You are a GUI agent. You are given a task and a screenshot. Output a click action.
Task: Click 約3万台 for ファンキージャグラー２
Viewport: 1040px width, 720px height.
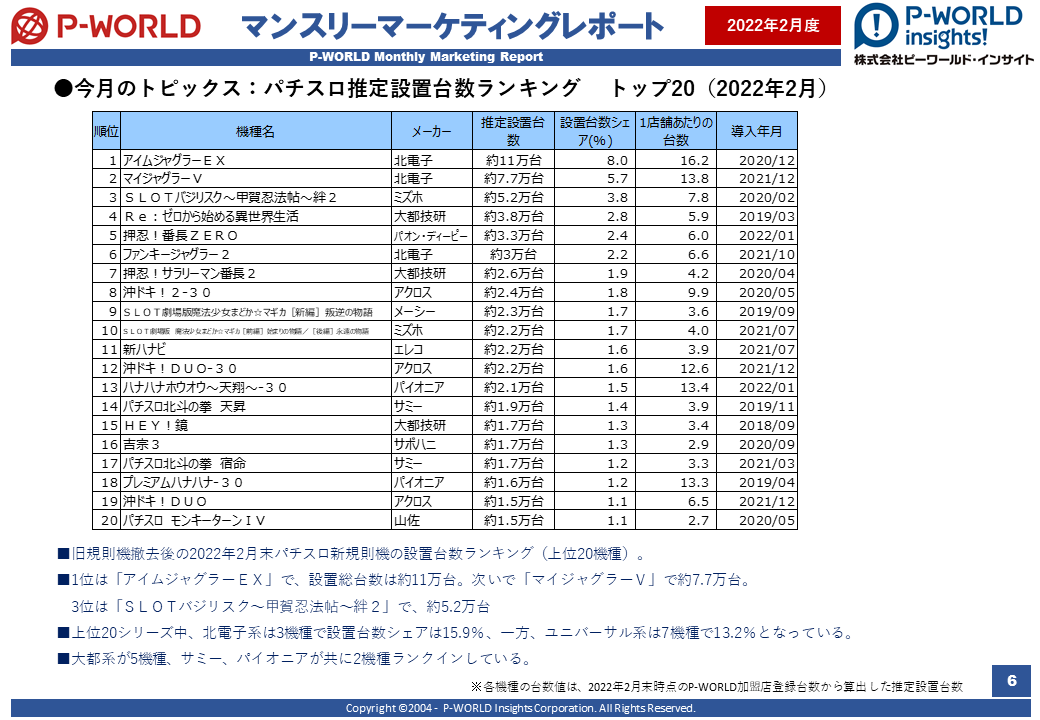pos(513,255)
